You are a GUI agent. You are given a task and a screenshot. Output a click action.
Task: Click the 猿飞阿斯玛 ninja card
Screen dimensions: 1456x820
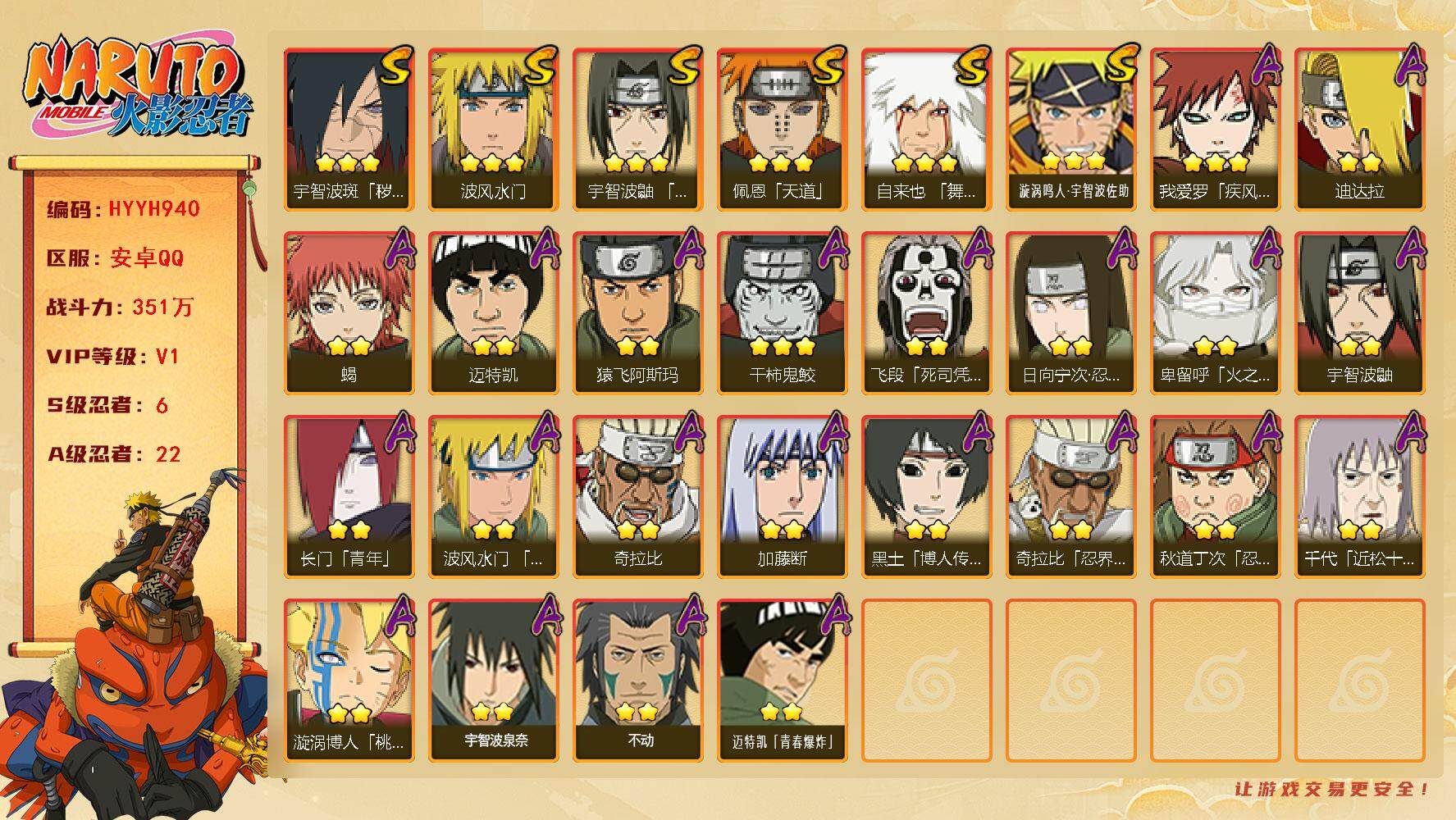click(637, 312)
